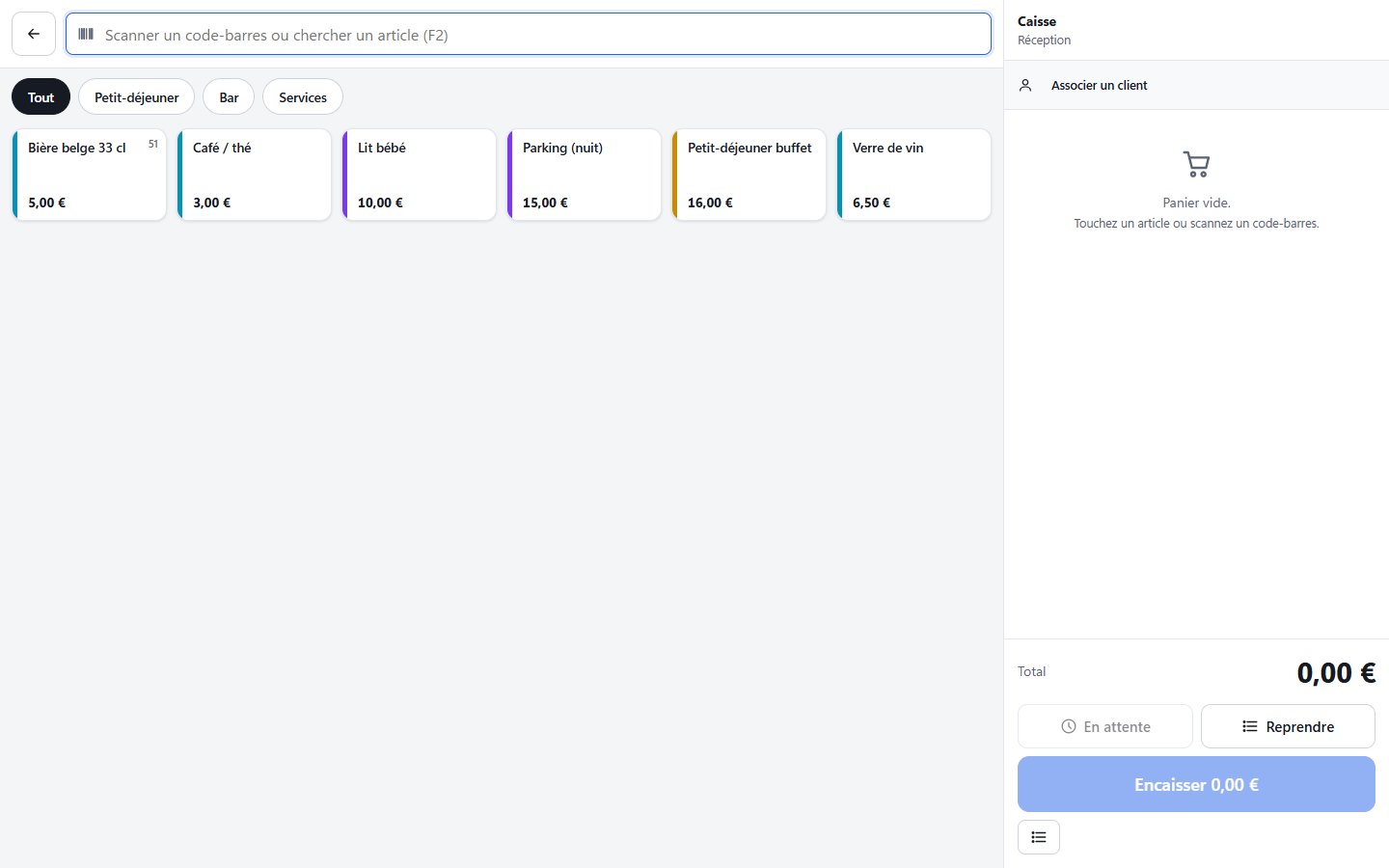Add Parking (nuit) to the cart

point(585,175)
